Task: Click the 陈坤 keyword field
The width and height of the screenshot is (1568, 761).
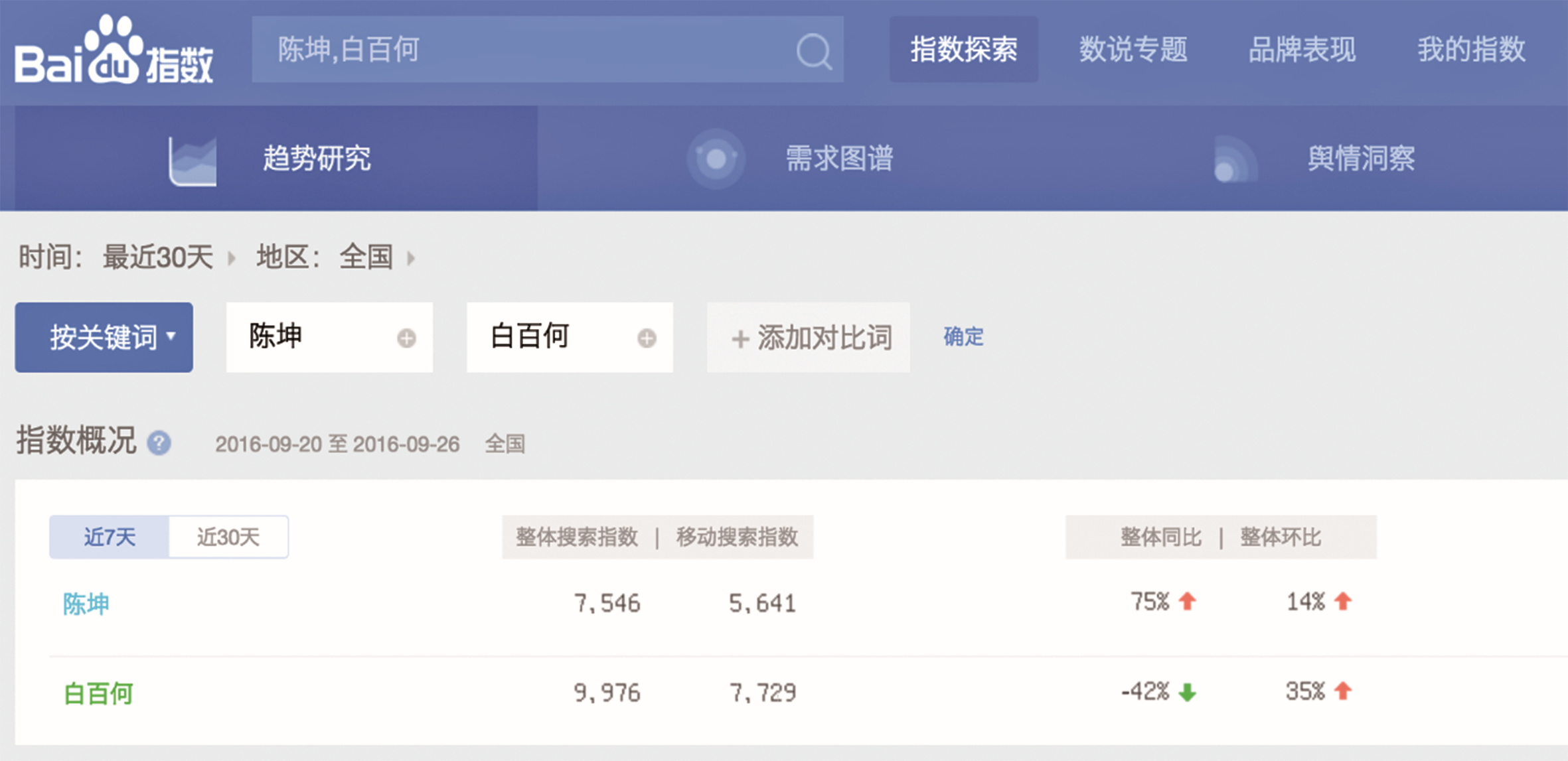Action: tap(329, 338)
